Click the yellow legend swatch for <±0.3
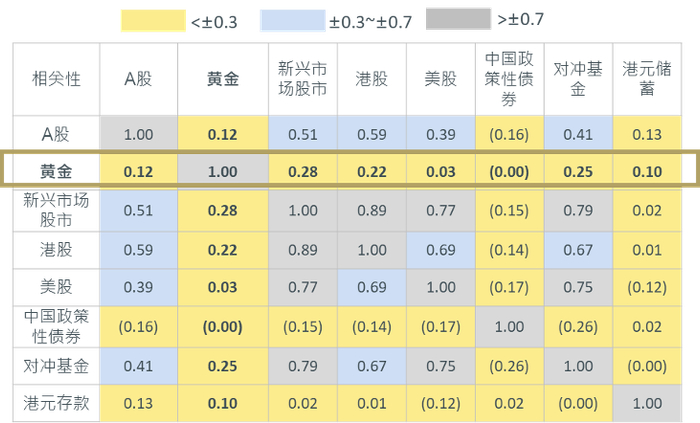Image resolution: width=700 pixels, height=423 pixels. (x=151, y=19)
